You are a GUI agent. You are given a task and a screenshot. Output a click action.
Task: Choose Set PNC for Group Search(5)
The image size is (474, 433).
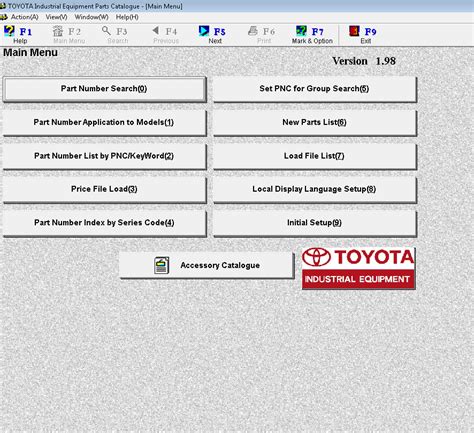coord(315,89)
